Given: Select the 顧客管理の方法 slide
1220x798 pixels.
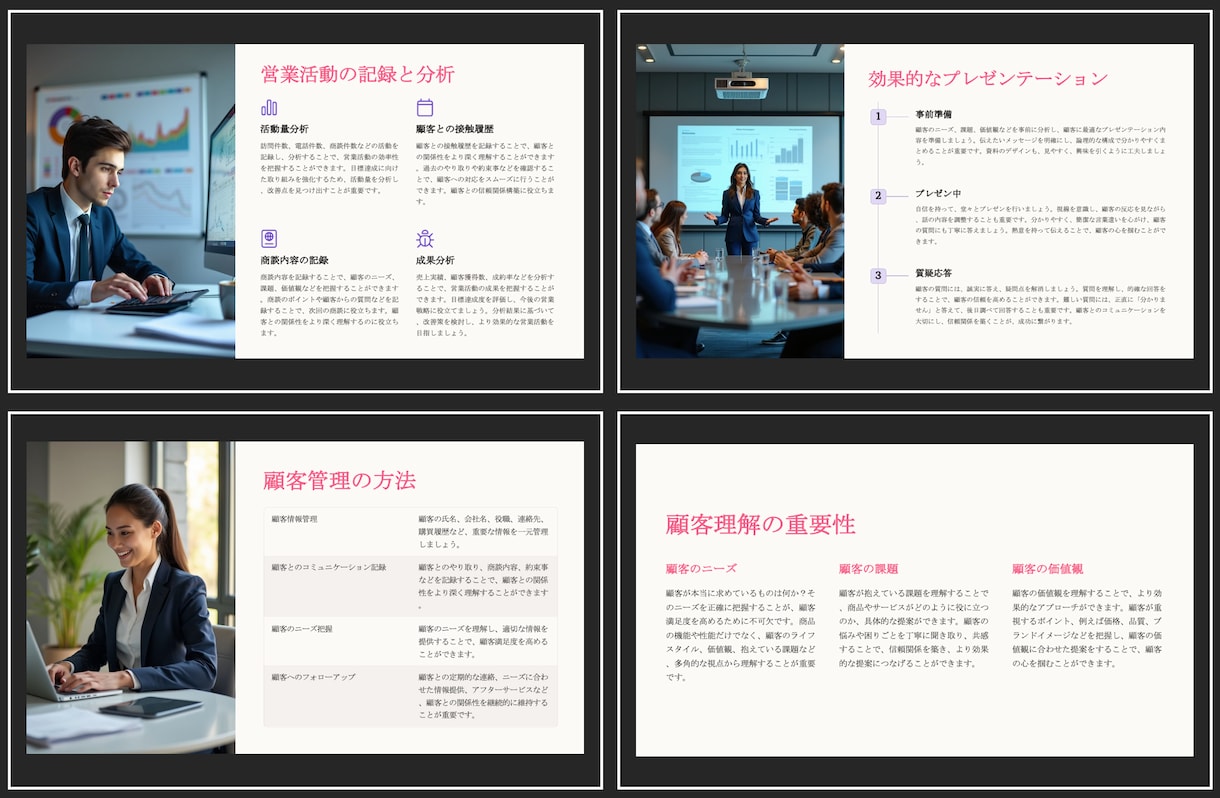Looking at the screenshot, I should tap(305, 600).
